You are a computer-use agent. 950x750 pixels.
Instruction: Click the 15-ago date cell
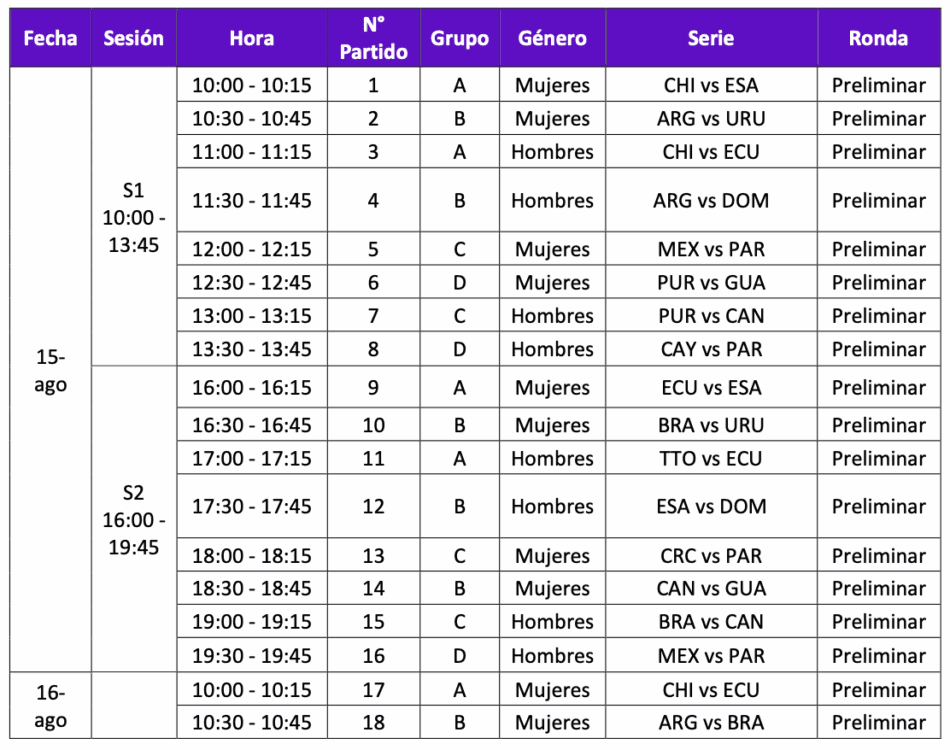50,370
